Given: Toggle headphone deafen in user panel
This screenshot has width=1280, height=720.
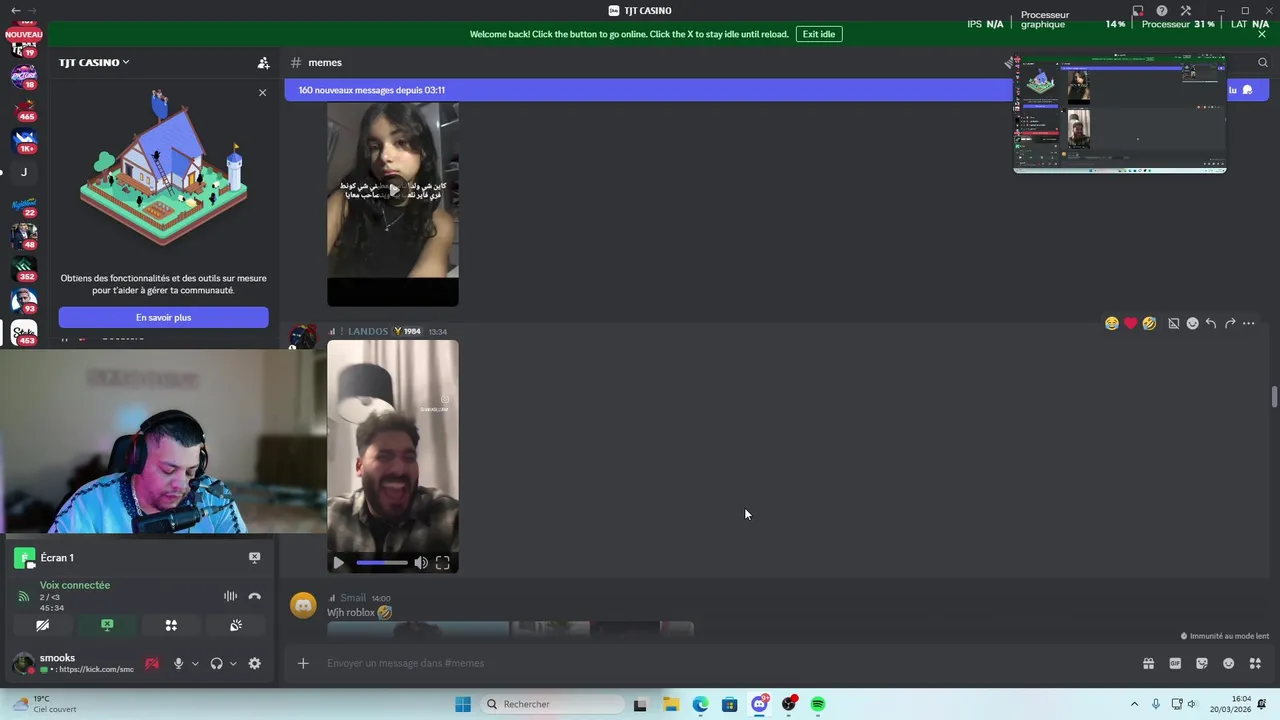Looking at the screenshot, I should pyautogui.click(x=216, y=663).
